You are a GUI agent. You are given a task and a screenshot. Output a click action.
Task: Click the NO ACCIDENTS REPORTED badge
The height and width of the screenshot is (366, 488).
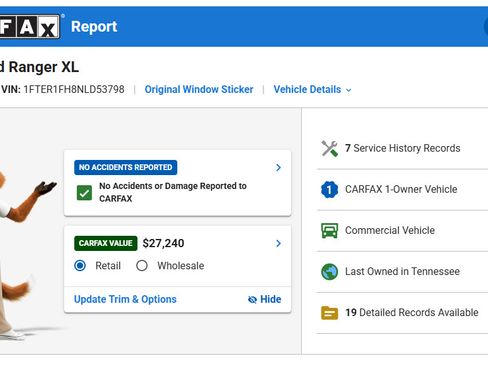pos(126,167)
